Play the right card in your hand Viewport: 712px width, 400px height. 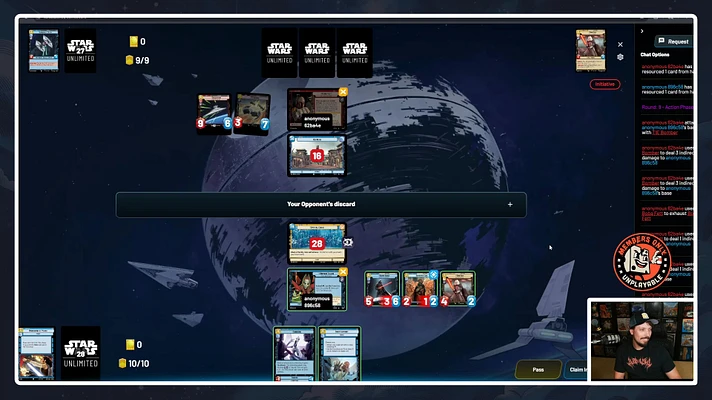click(x=339, y=354)
